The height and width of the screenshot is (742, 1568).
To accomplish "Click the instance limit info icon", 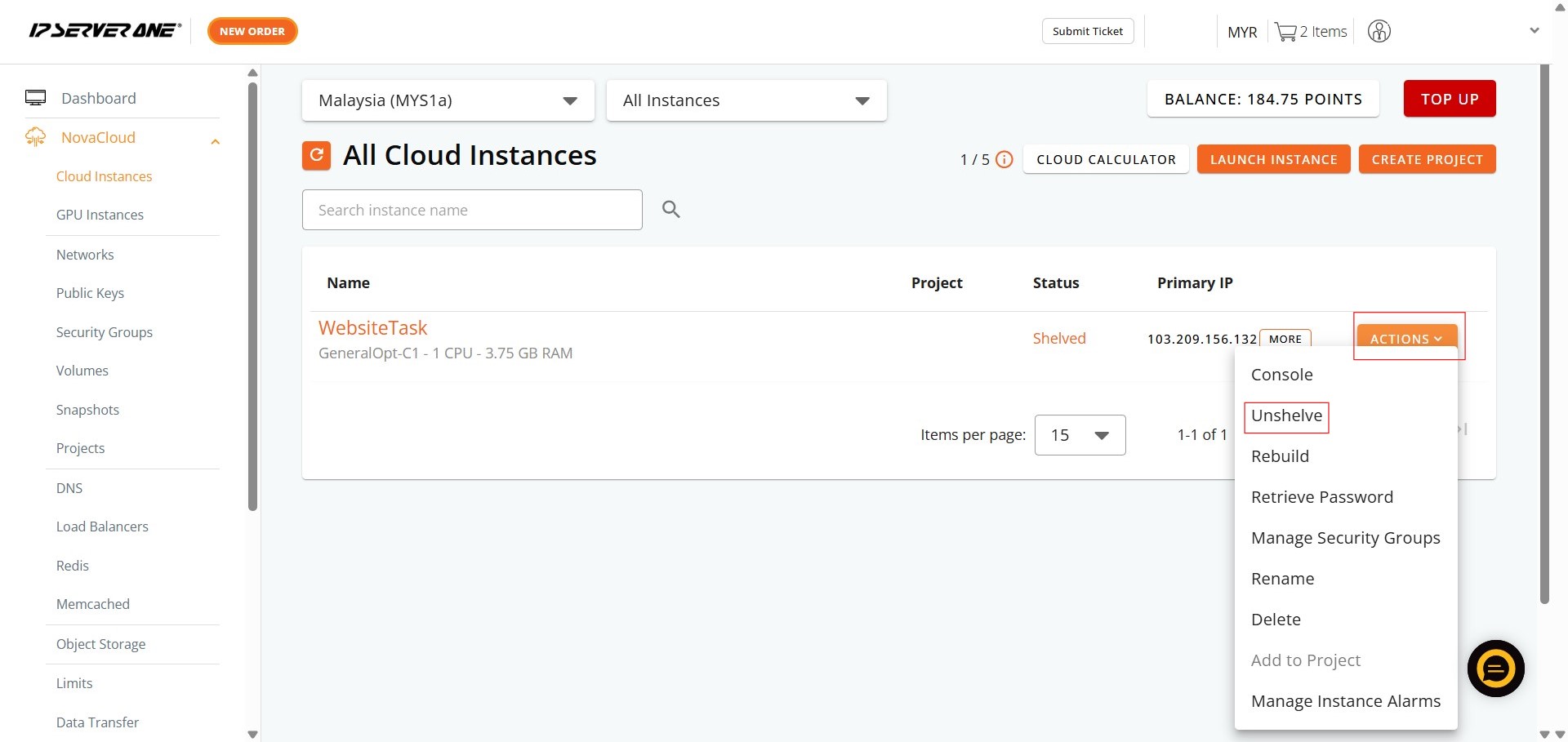I will (1004, 159).
